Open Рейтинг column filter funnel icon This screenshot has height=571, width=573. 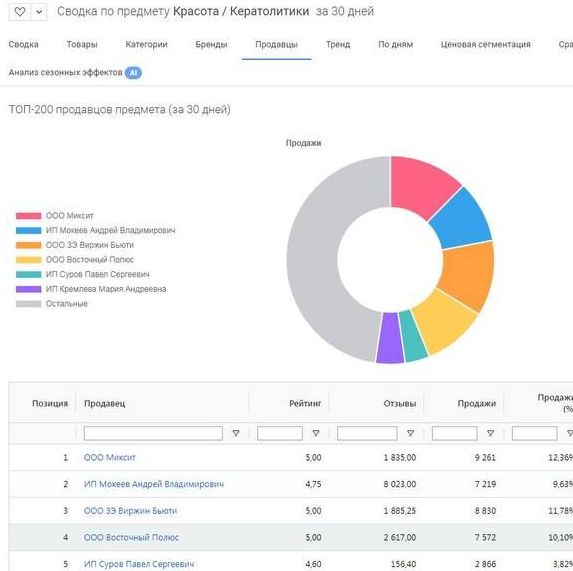316,433
